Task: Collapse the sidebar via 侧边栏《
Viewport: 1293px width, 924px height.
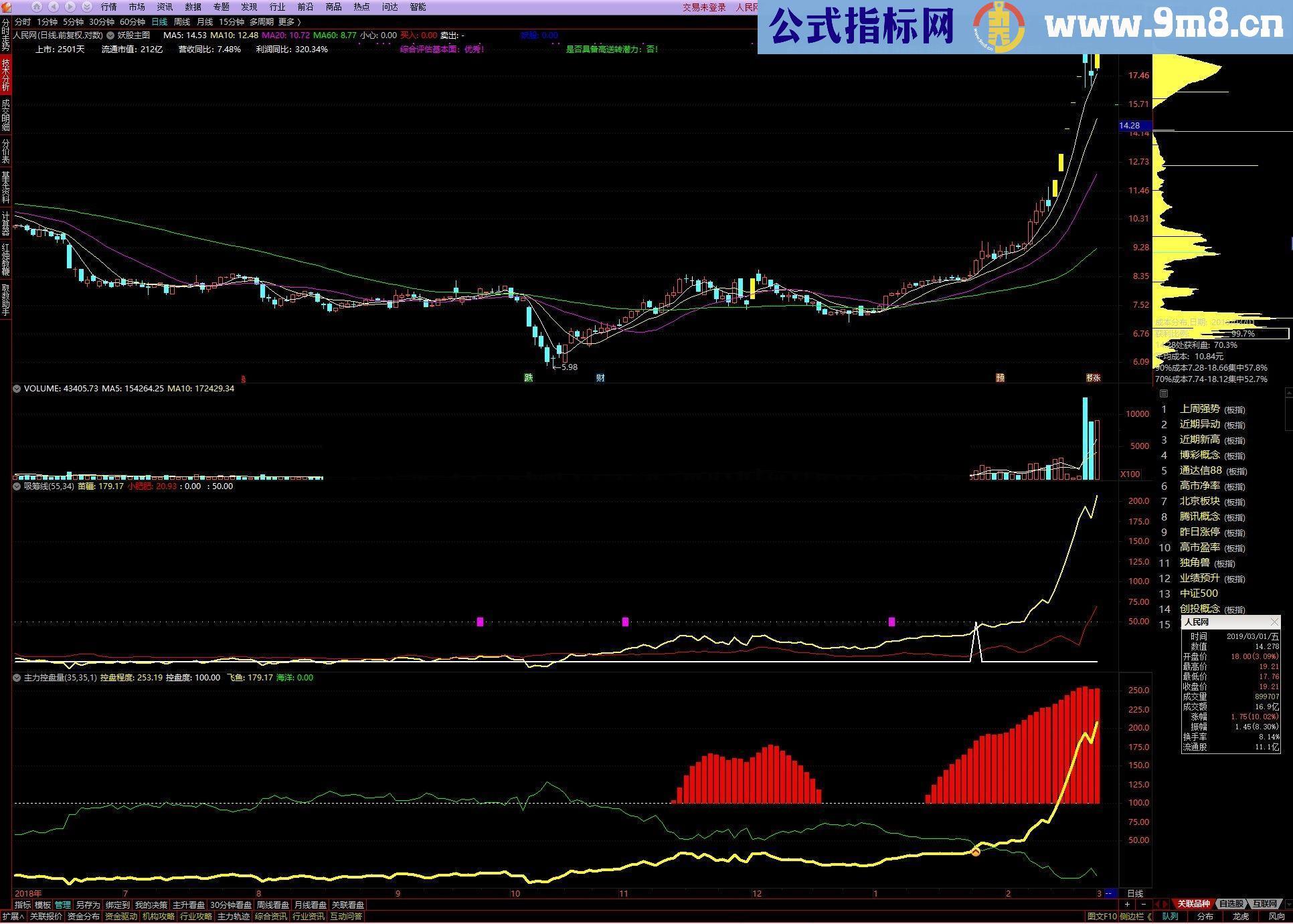Action: pyautogui.click(x=1137, y=917)
